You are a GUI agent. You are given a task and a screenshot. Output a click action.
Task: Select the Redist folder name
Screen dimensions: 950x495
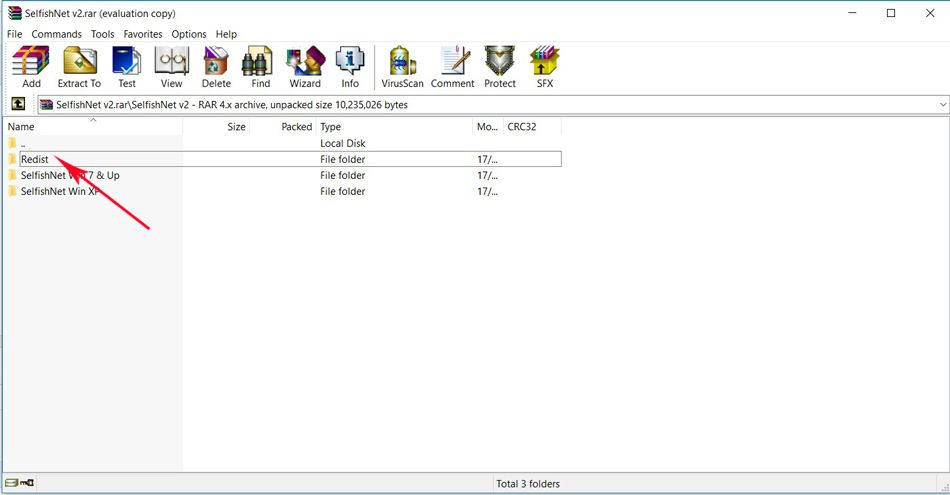pyautogui.click(x=35, y=159)
